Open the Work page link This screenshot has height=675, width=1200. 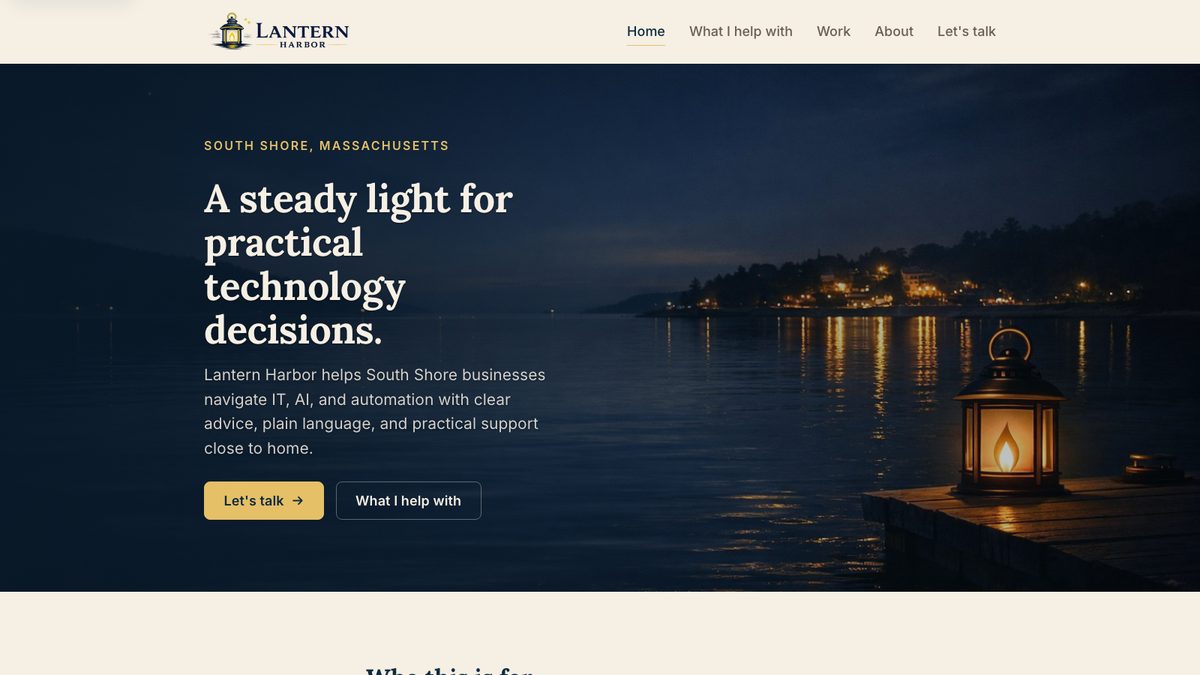[x=833, y=31]
